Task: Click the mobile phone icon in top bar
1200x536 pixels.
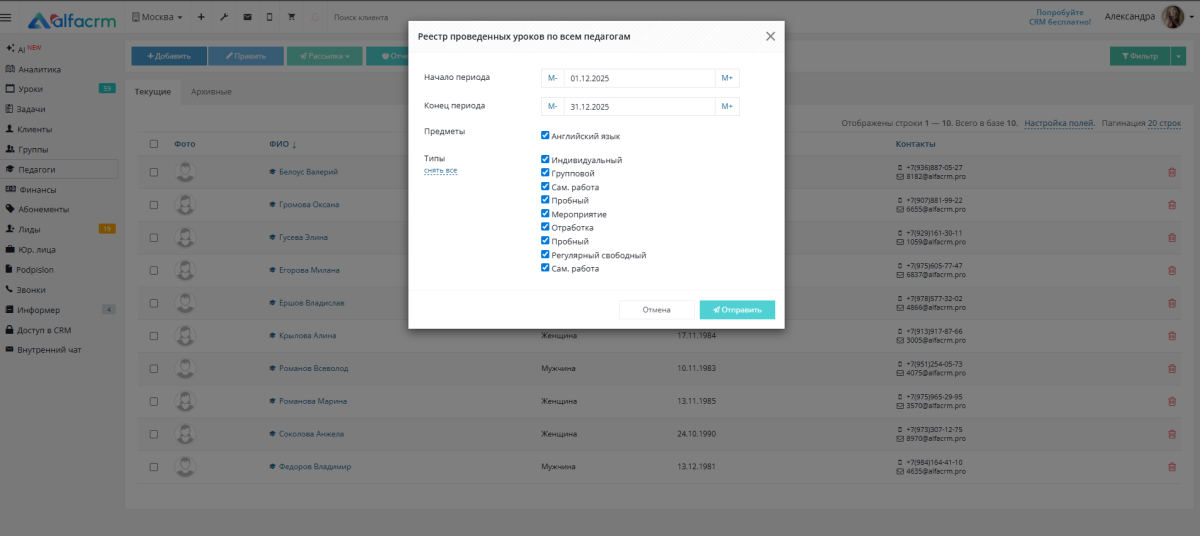Action: [269, 17]
